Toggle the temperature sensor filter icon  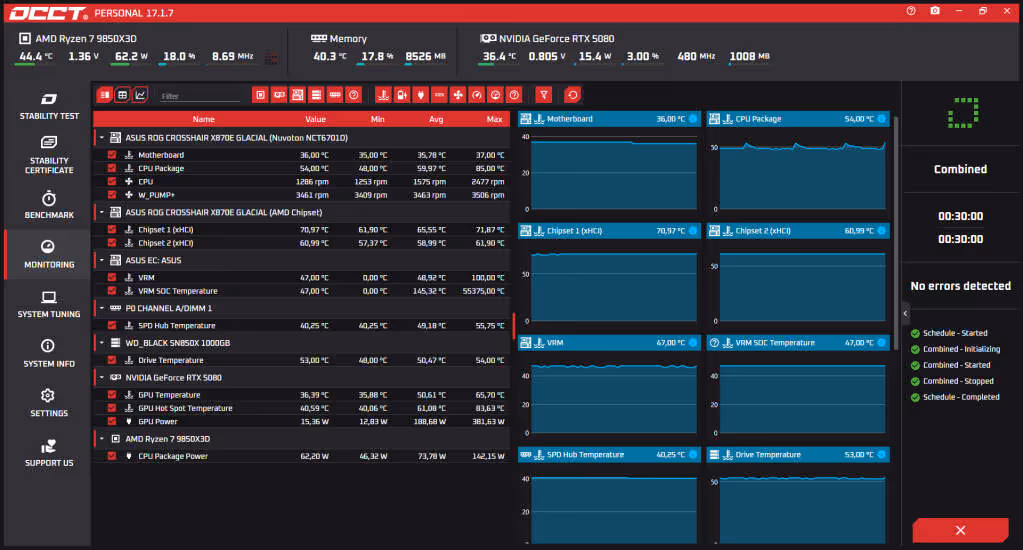coord(383,95)
